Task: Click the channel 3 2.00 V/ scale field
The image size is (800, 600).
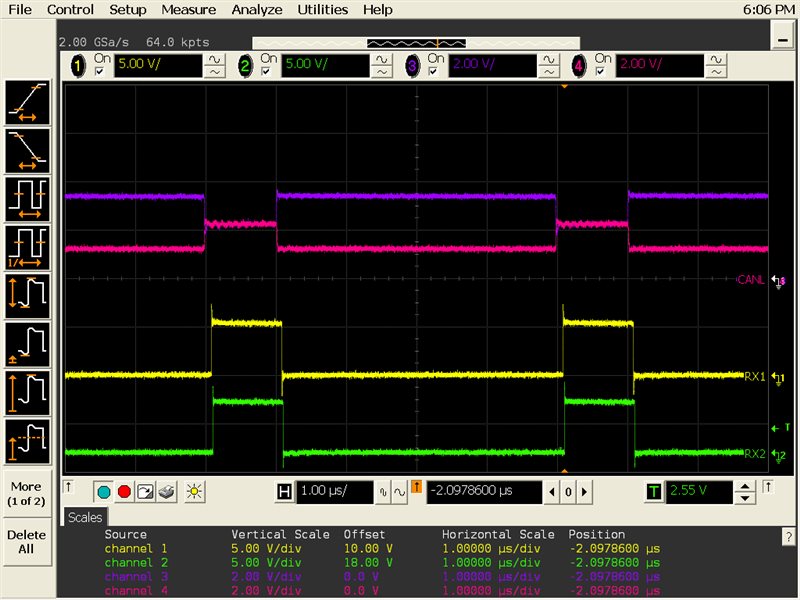Action: point(492,66)
